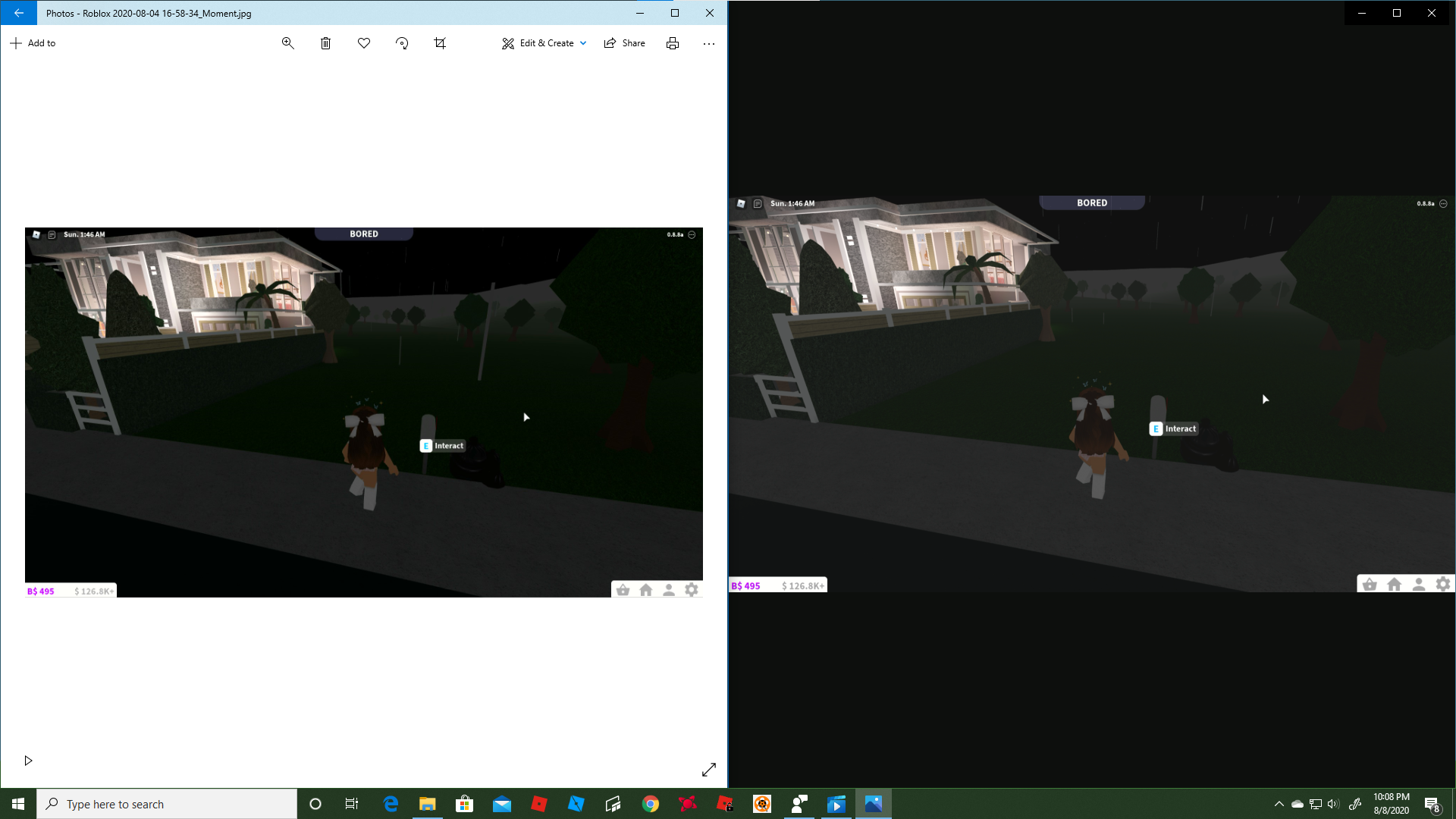Open the red atom-shaped taskbar app
Screen dimensions: 1456x819
click(x=688, y=804)
